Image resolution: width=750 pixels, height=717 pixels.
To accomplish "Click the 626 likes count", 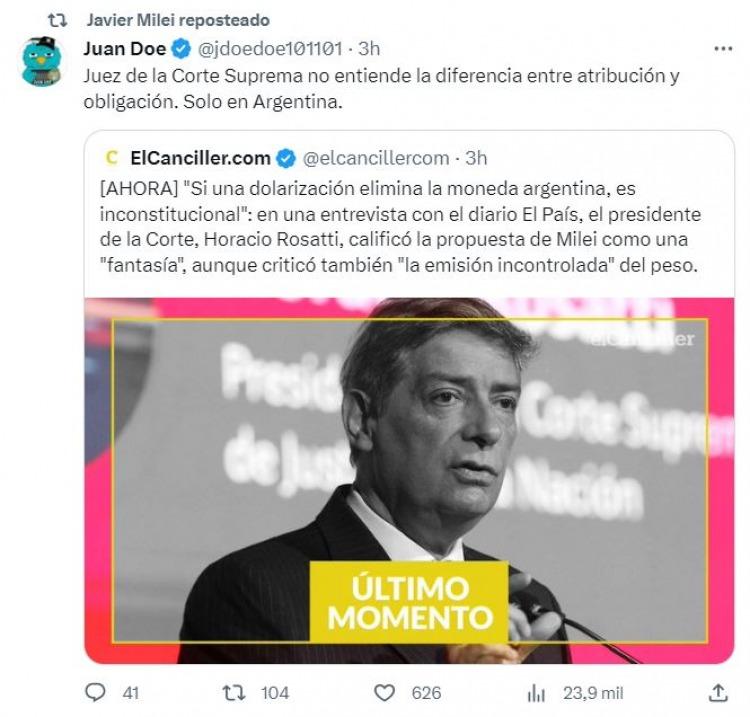I will [x=426, y=693].
